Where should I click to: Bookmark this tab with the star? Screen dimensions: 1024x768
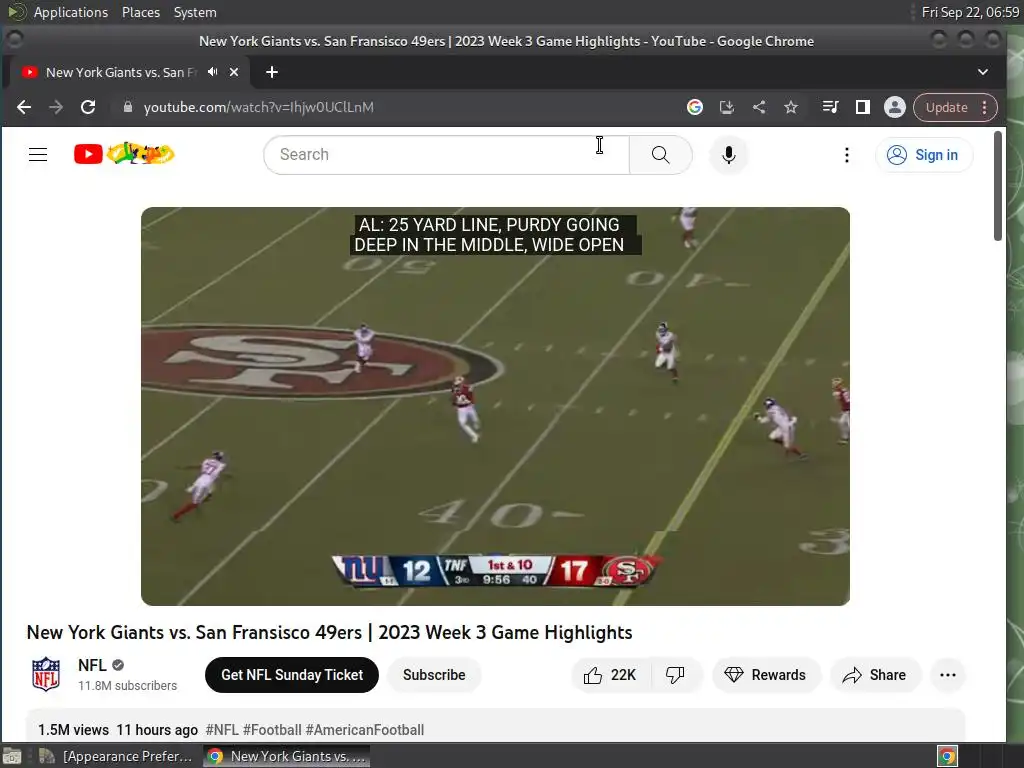click(x=791, y=107)
